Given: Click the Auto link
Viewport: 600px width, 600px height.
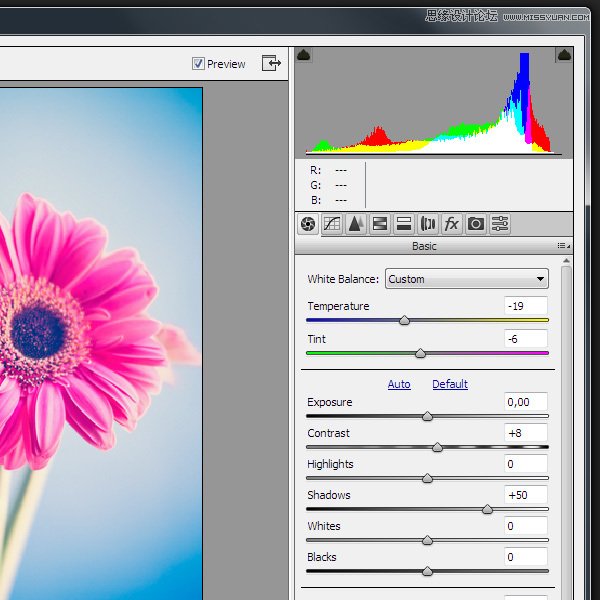Looking at the screenshot, I should [x=399, y=384].
